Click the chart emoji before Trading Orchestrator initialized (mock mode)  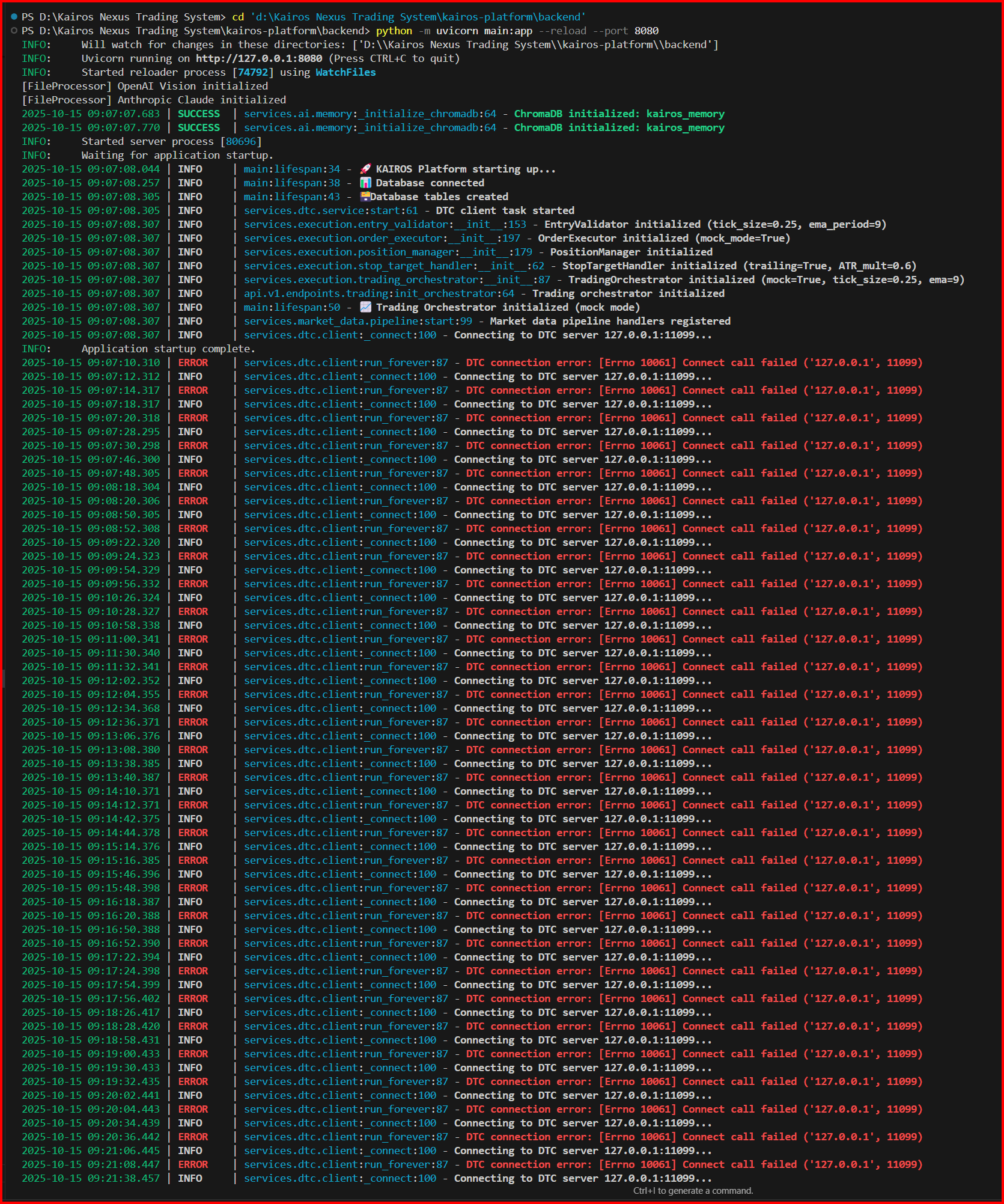click(x=365, y=307)
